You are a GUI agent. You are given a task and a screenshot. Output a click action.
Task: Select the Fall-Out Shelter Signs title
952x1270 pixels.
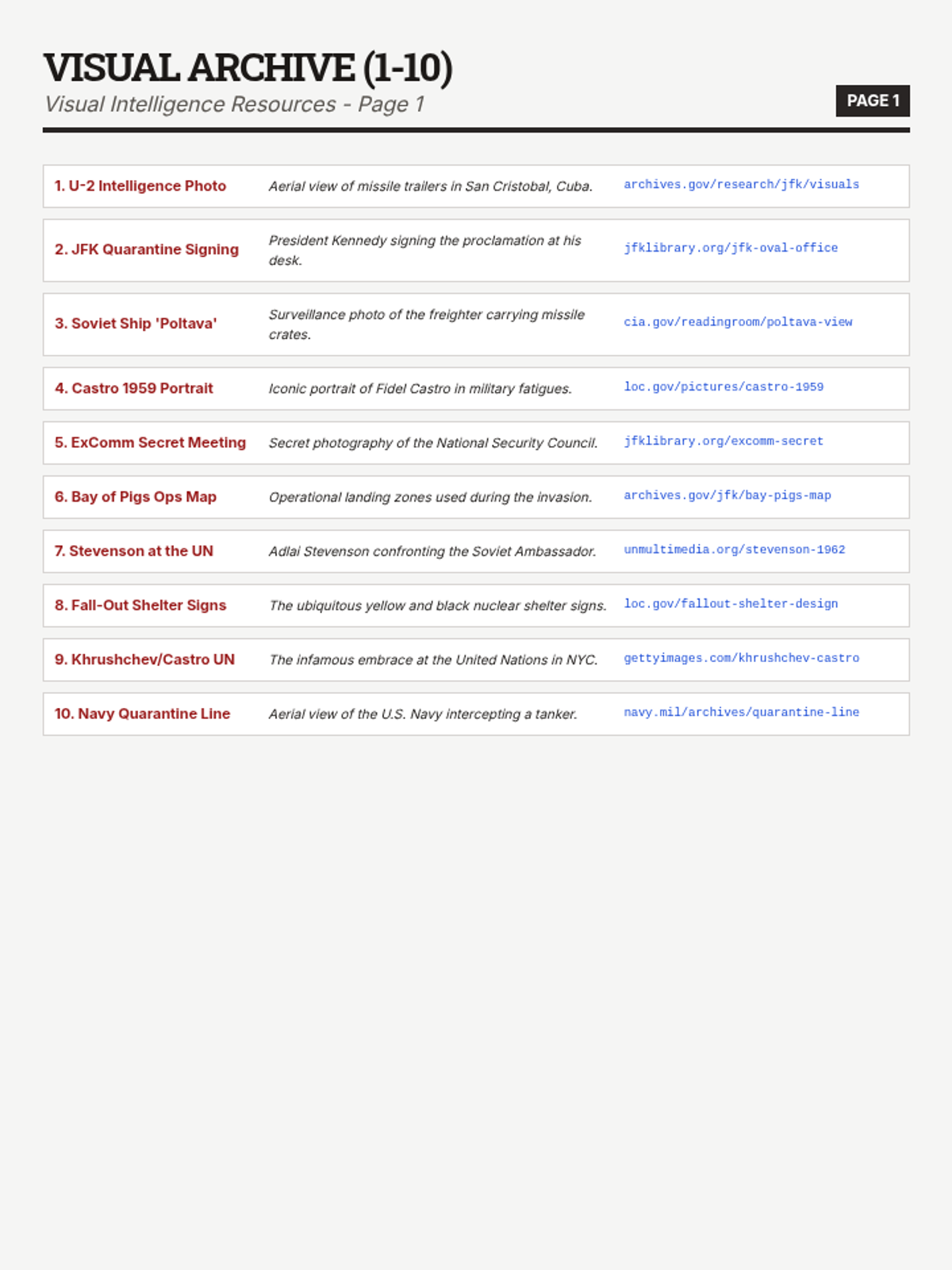[140, 606]
